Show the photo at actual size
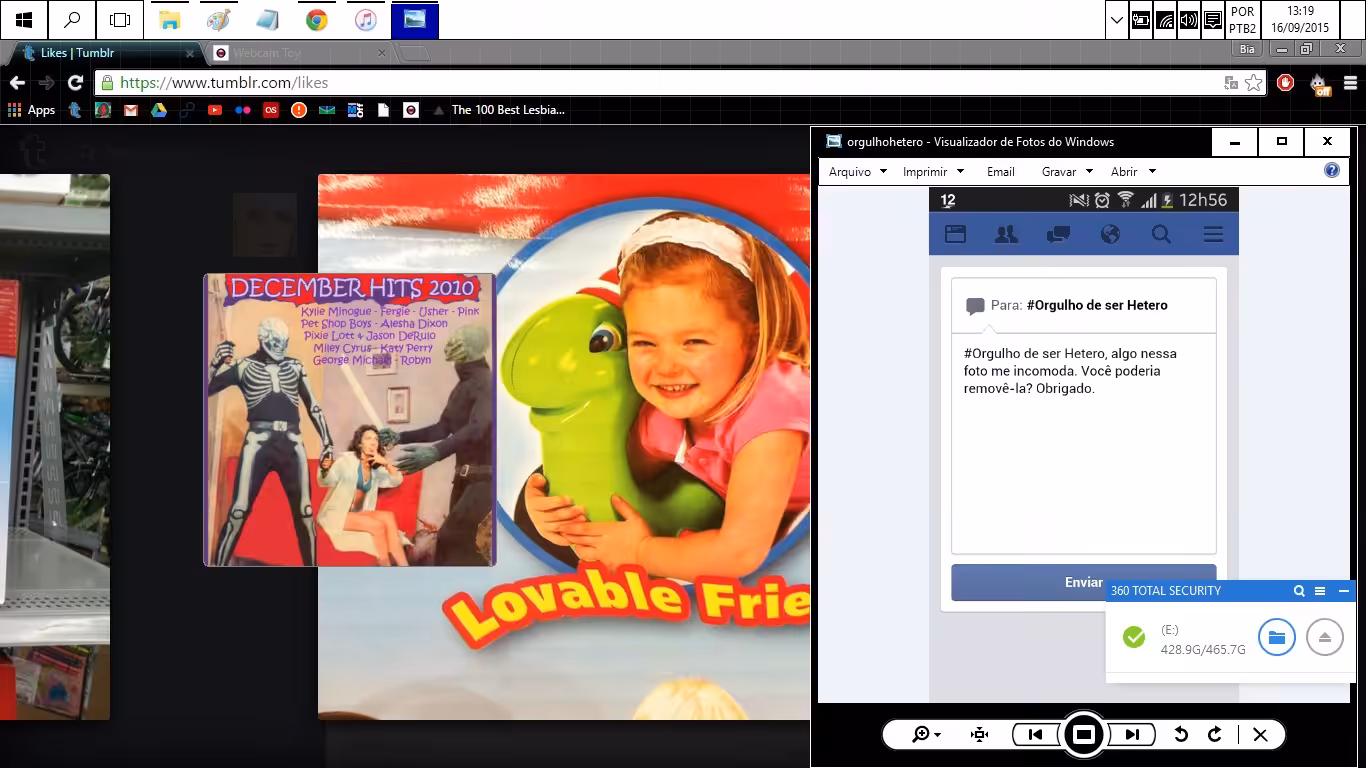The height and width of the screenshot is (768, 1366). [979, 735]
